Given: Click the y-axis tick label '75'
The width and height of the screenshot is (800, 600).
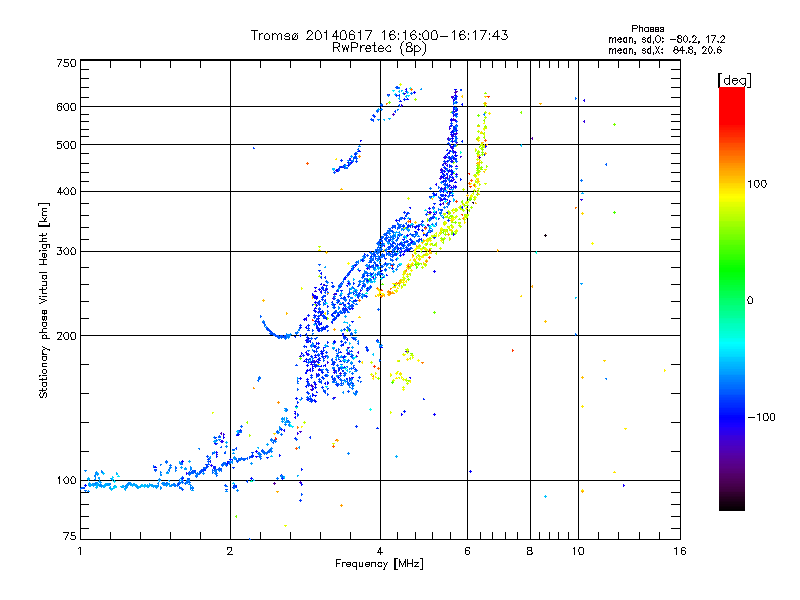Looking at the screenshot, I should click(x=70, y=536).
